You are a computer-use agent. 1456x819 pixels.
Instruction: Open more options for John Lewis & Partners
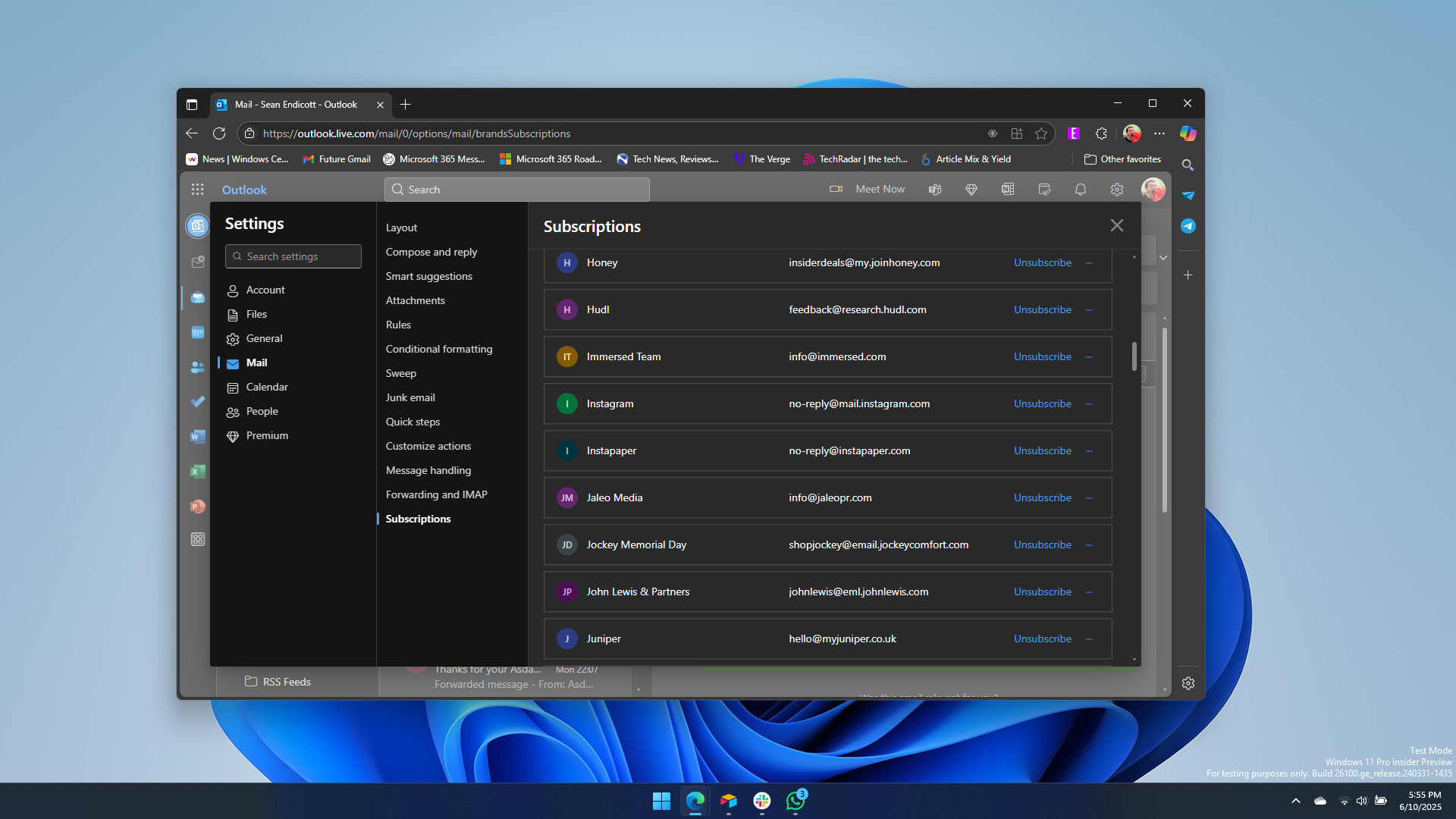(x=1089, y=592)
